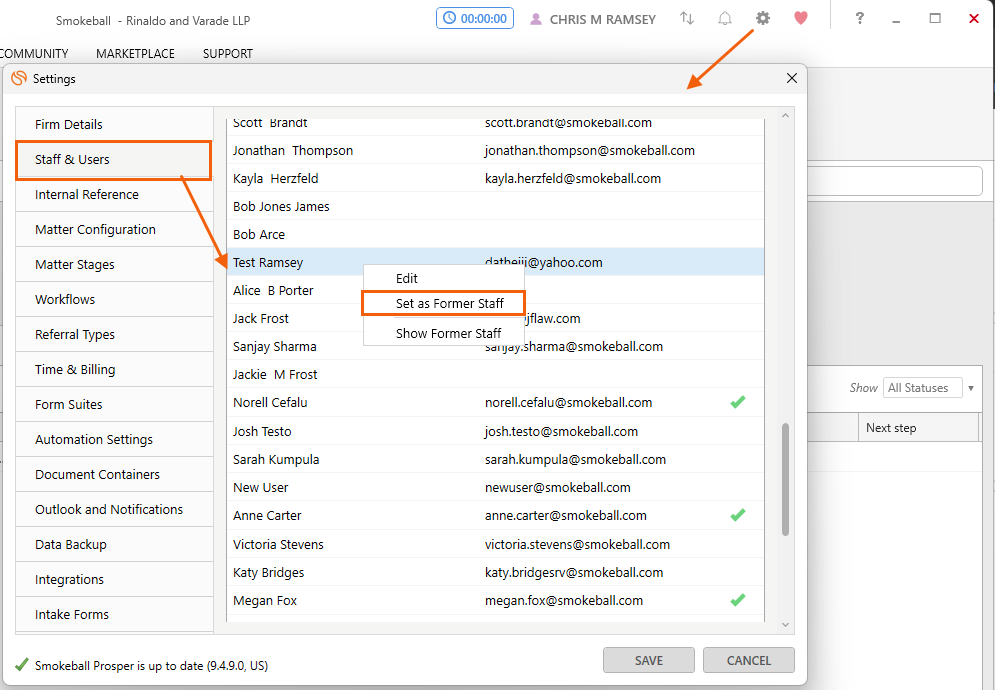The height and width of the screenshot is (690, 995).
Task: Open Automation Settings section
Action: click(114, 439)
